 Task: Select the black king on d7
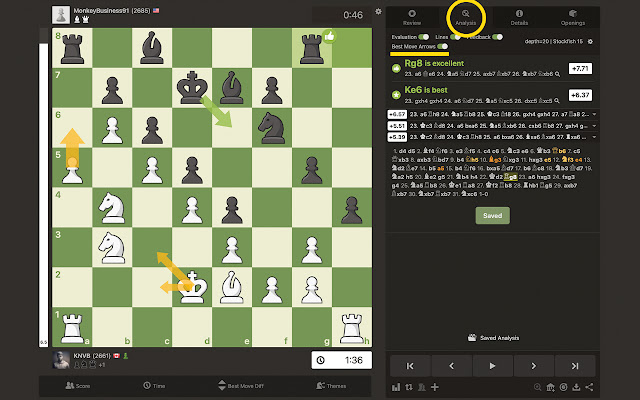tap(192, 88)
